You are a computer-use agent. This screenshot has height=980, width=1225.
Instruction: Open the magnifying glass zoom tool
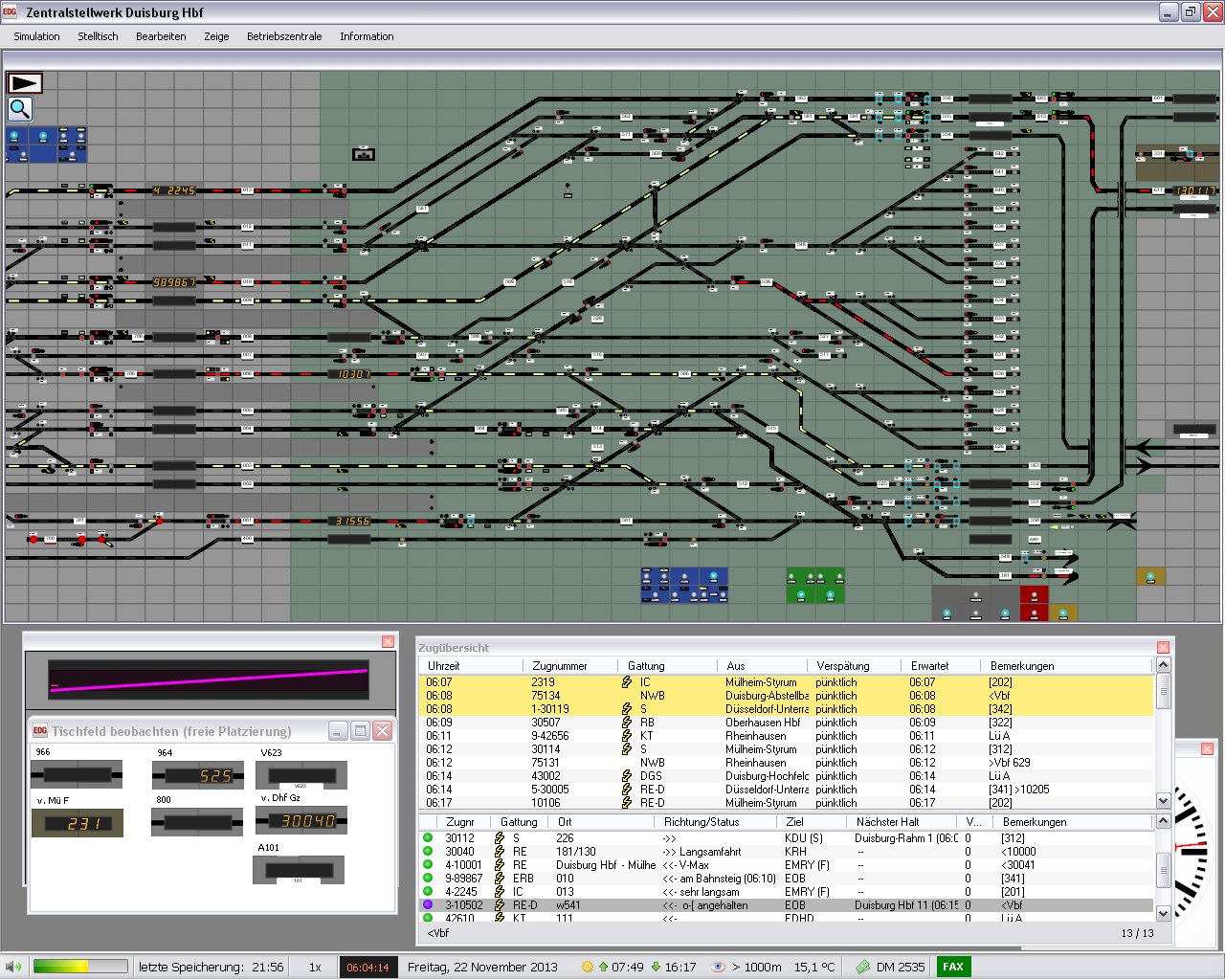tap(20, 109)
